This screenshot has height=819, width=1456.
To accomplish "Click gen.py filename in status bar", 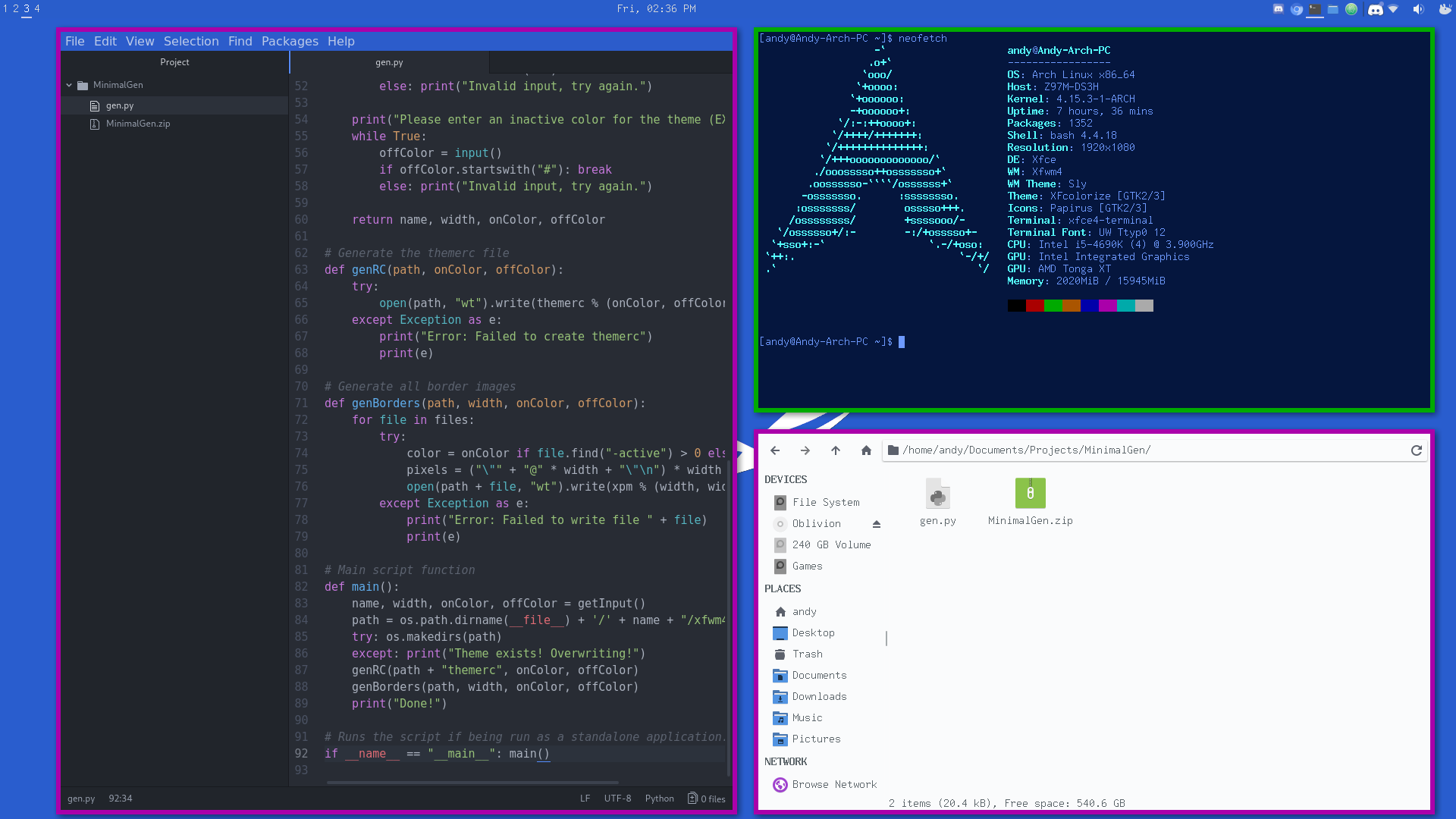I will click(81, 798).
